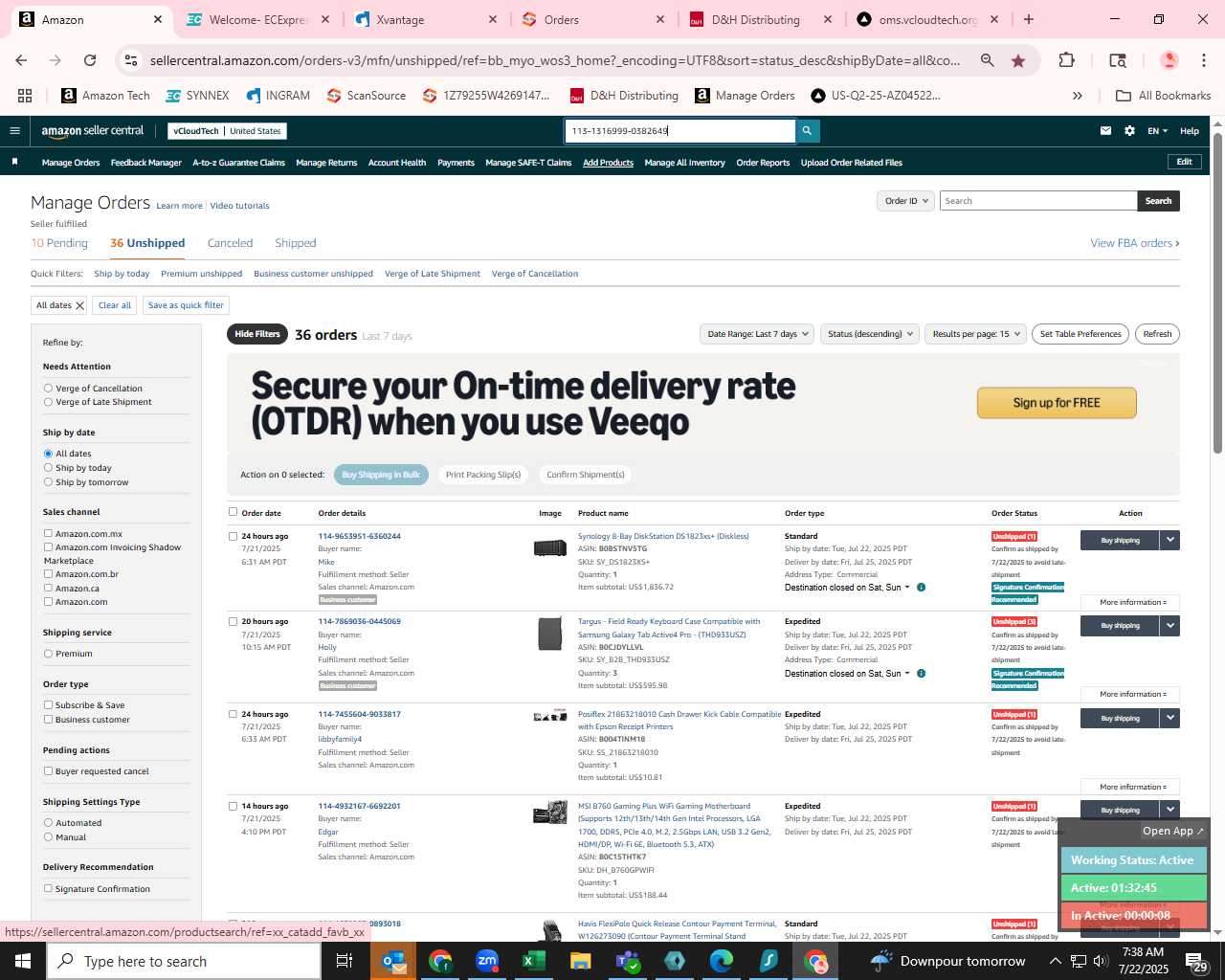Click the magnifier search button in header
1225x980 pixels.
(x=807, y=131)
